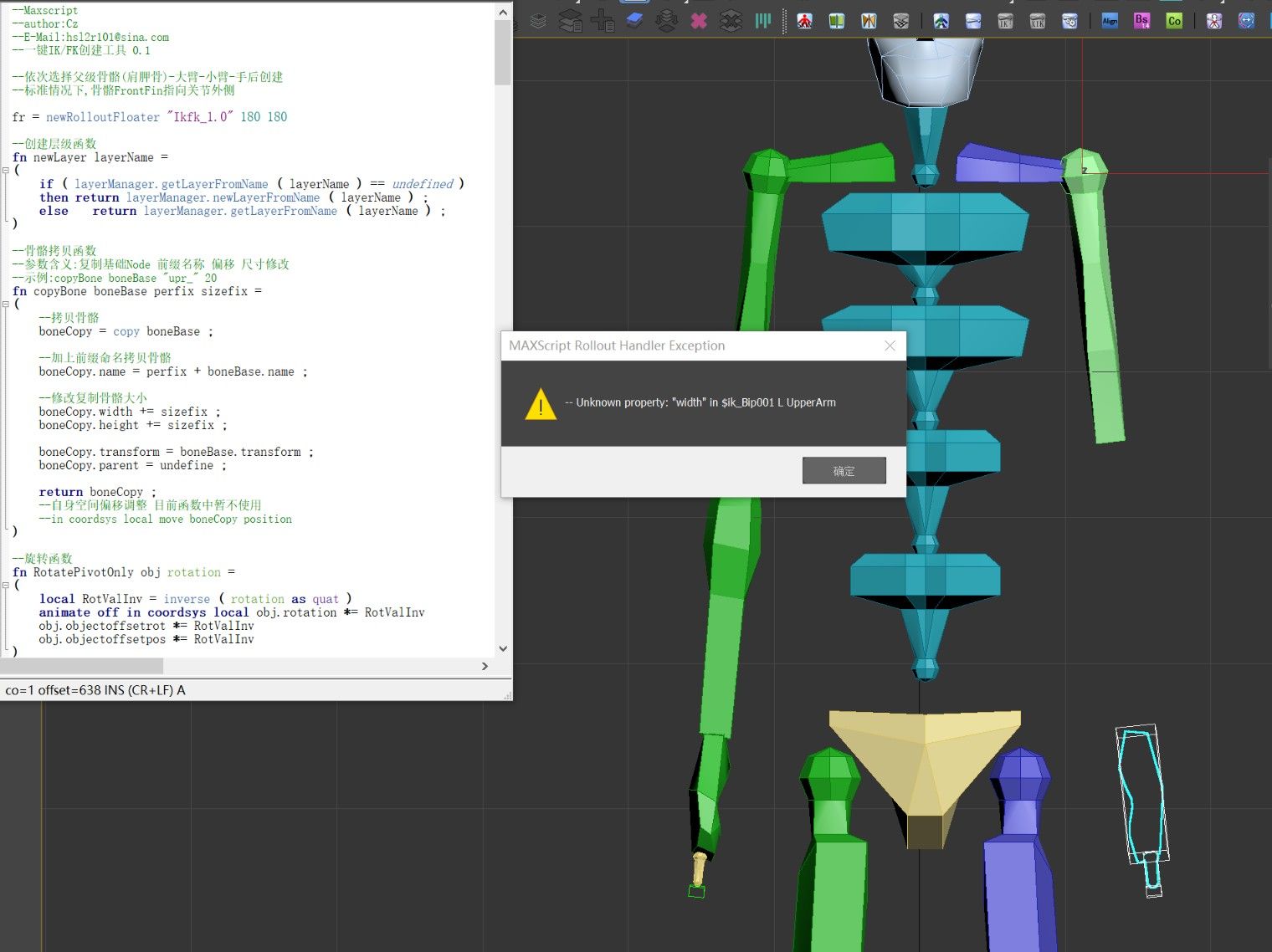Viewport: 1272px width, 952px height.
Task: Click the script editor scroll-down arrow
Action: [503, 648]
